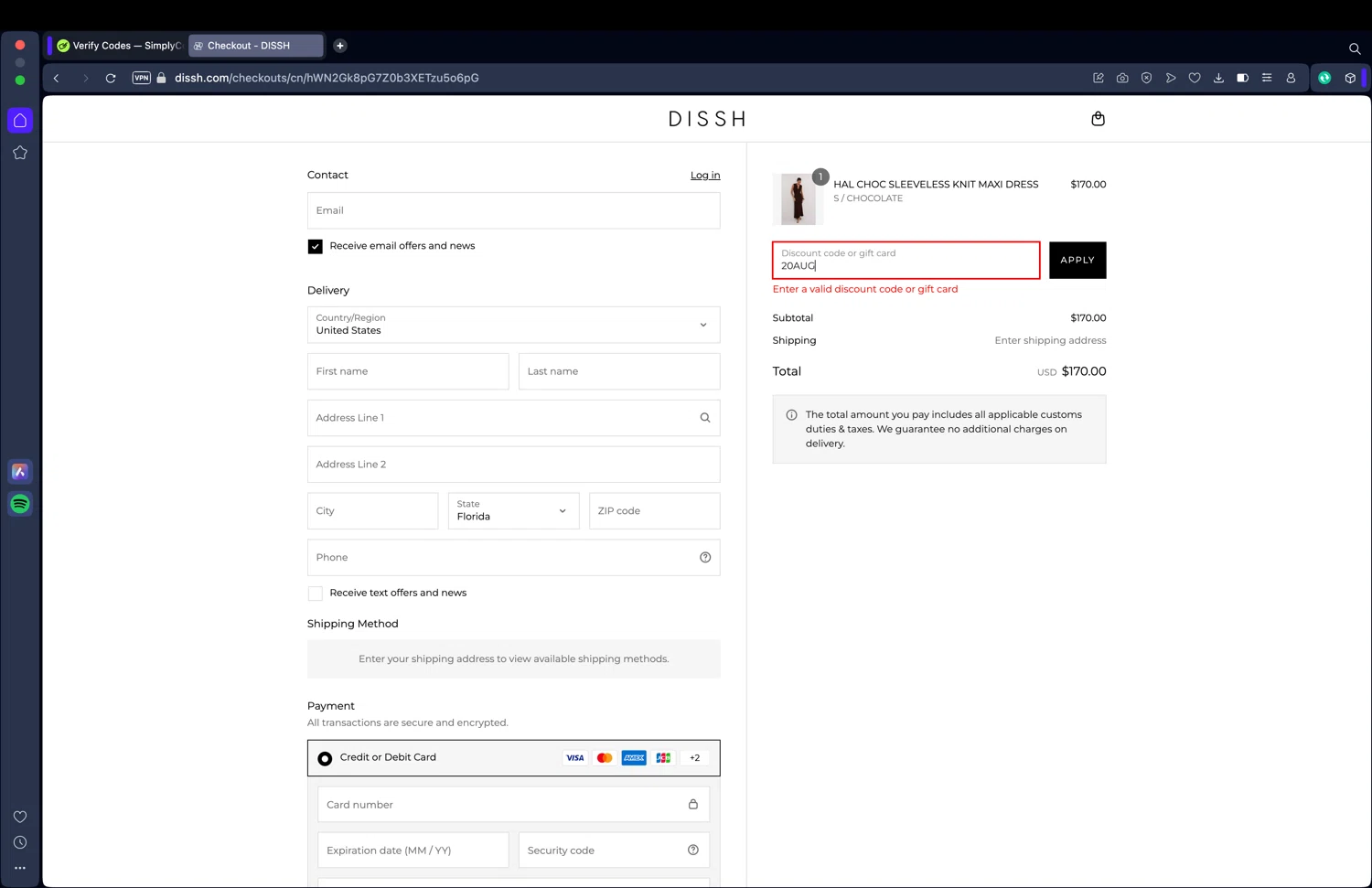Open the sidebar history clock icon

pos(20,842)
